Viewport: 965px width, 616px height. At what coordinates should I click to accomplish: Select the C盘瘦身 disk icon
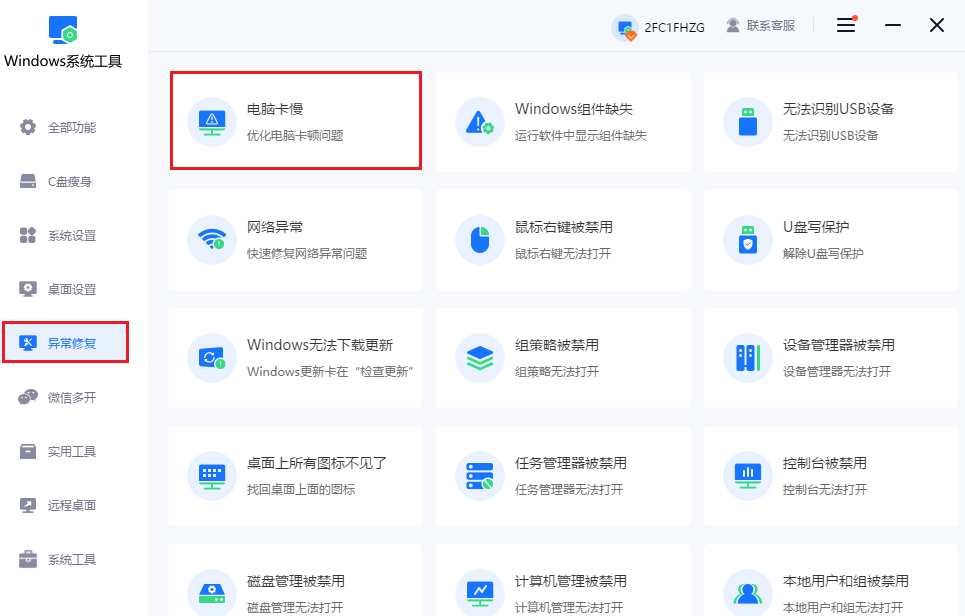[x=28, y=181]
